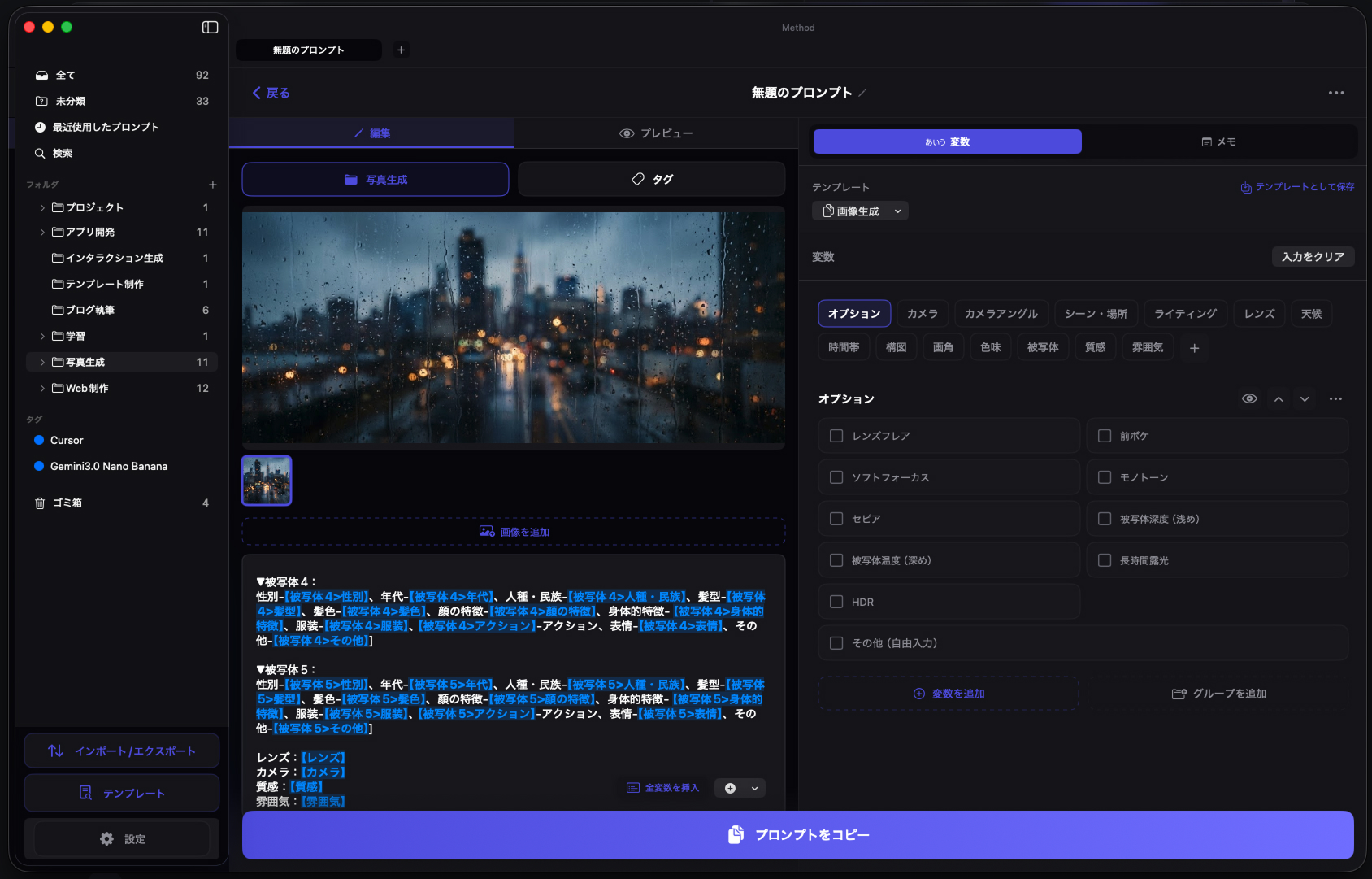This screenshot has height=879, width=1372.
Task: Click the pencil icon beside the prompt title
Action: tap(862, 94)
